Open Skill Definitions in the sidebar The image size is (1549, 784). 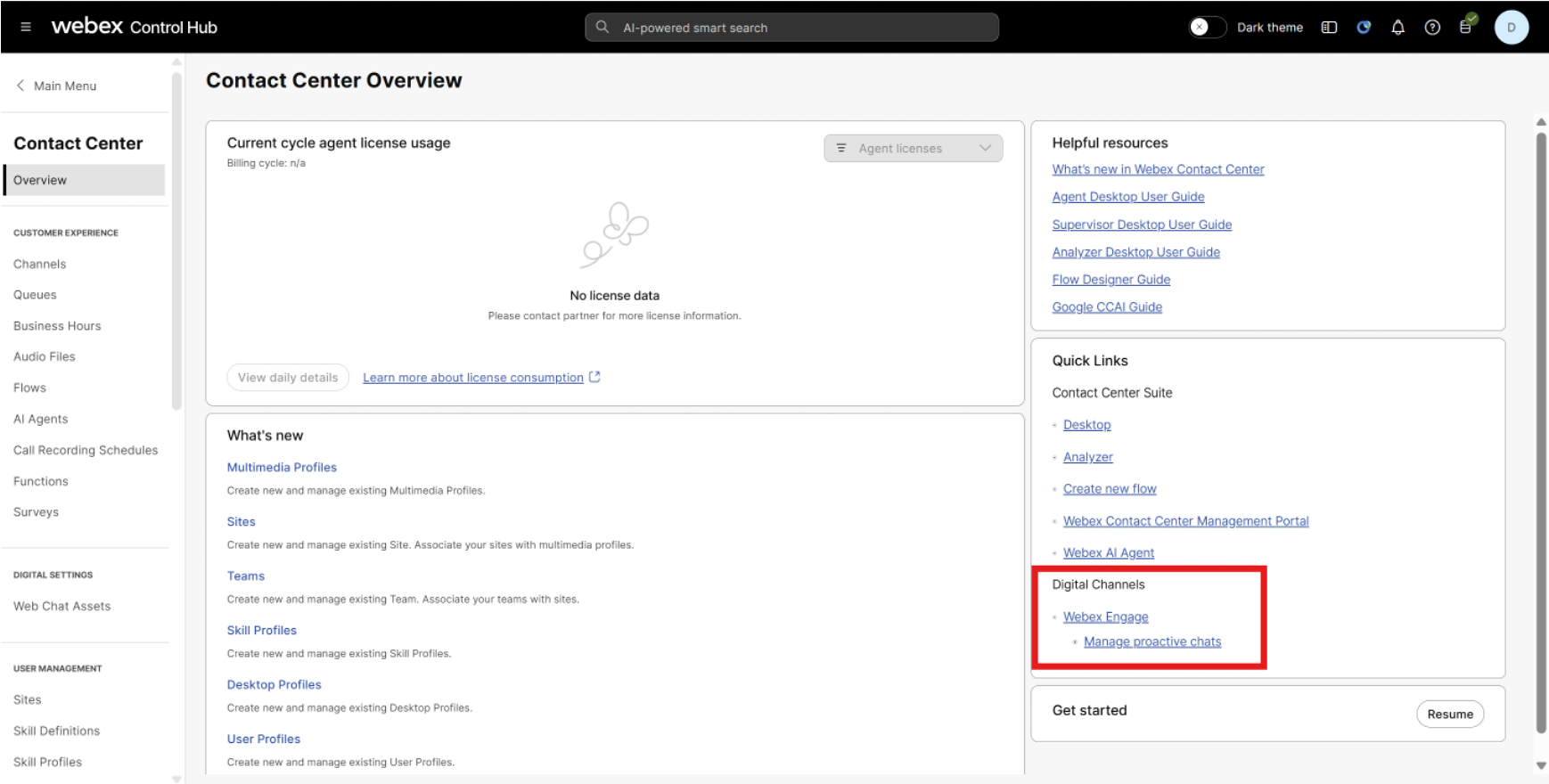tap(56, 731)
